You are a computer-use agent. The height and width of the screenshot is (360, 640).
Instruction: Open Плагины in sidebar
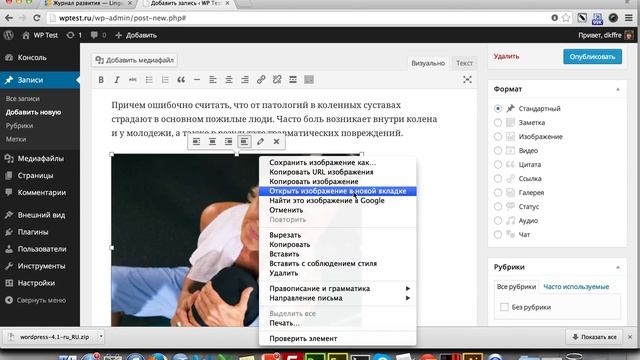click(40, 232)
